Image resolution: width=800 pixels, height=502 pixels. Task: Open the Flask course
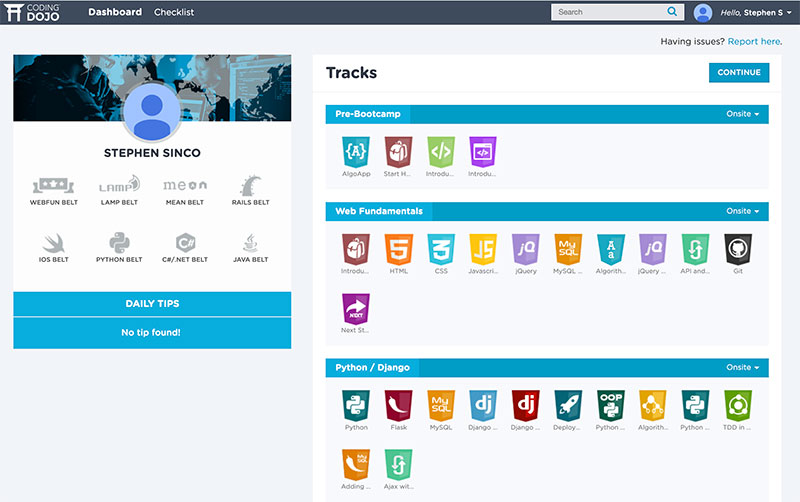(x=398, y=406)
